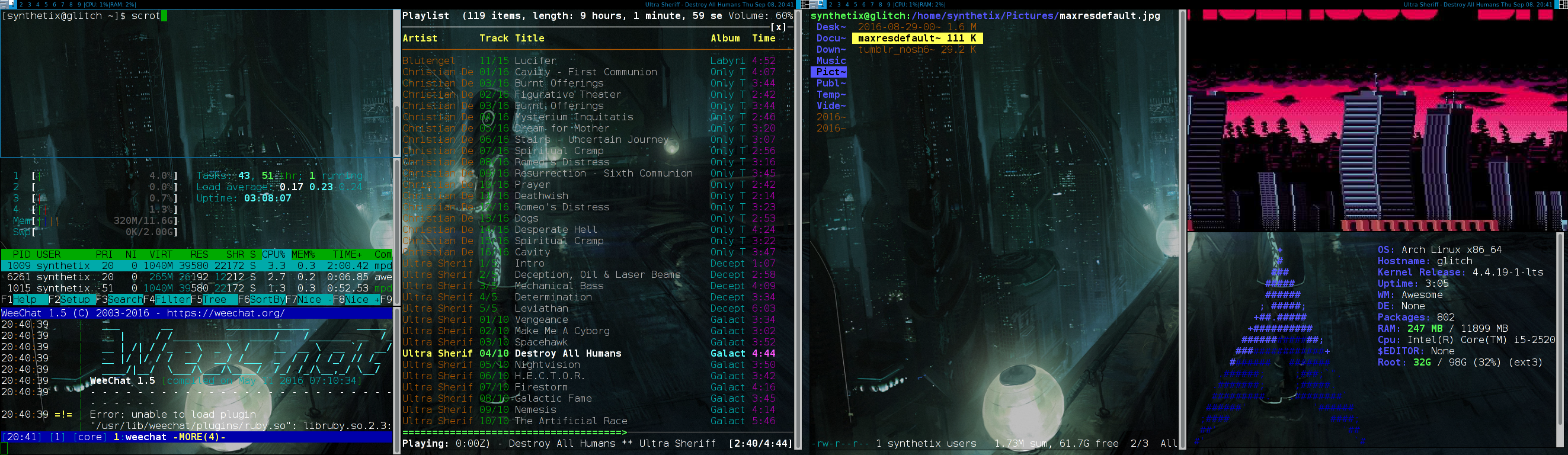1568x455 pixels.
Task: Switch to tag 2 on the left monitor bar
Action: tap(21, 4)
